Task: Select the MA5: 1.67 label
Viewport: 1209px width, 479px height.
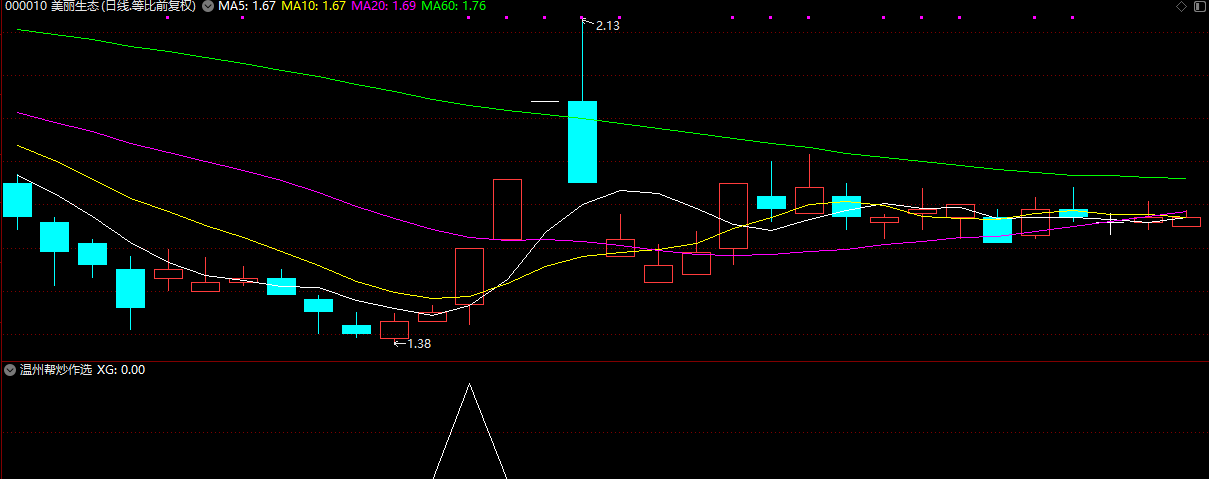Action: 247,7
